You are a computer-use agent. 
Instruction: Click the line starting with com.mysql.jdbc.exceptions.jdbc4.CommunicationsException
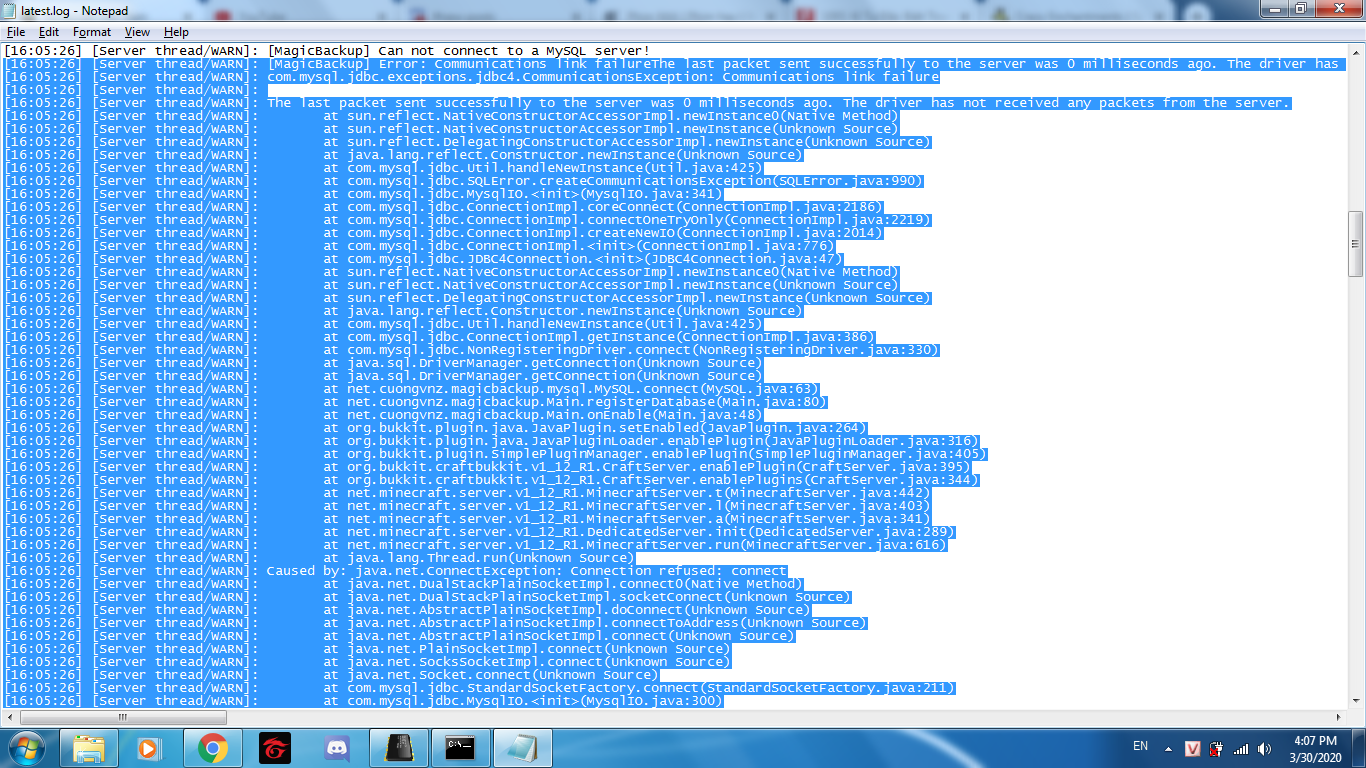click(x=472, y=77)
